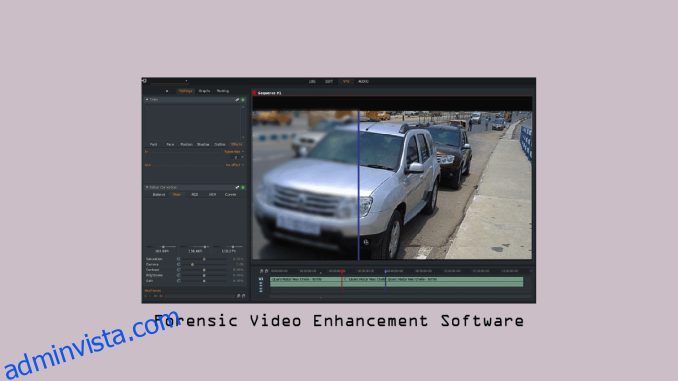
Task: Click the exit project icon at top-left
Action: point(144,81)
